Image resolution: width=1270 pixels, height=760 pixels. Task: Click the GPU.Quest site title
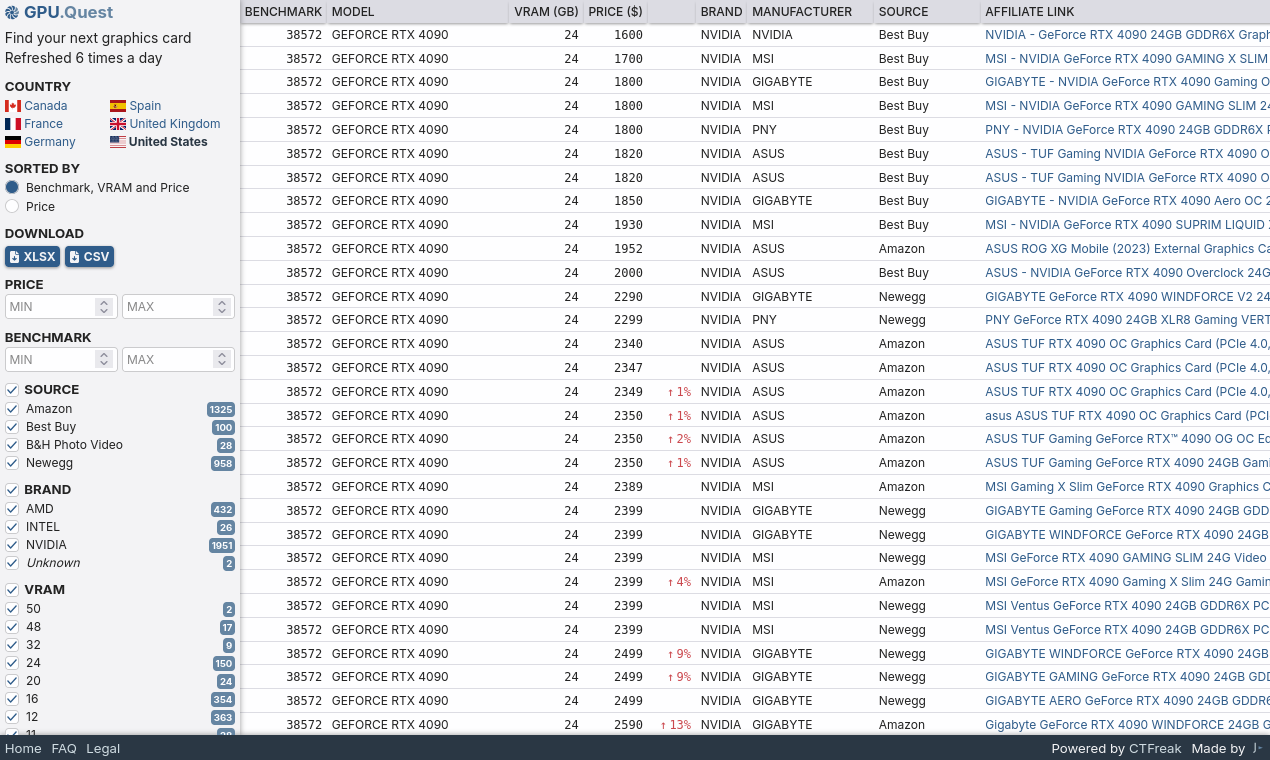pos(68,14)
